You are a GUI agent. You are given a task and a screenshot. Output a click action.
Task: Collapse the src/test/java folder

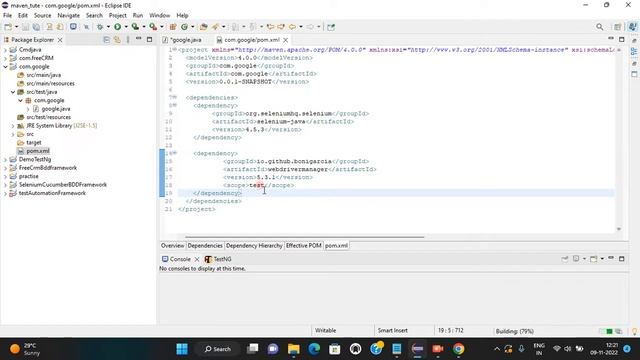tap(13, 92)
